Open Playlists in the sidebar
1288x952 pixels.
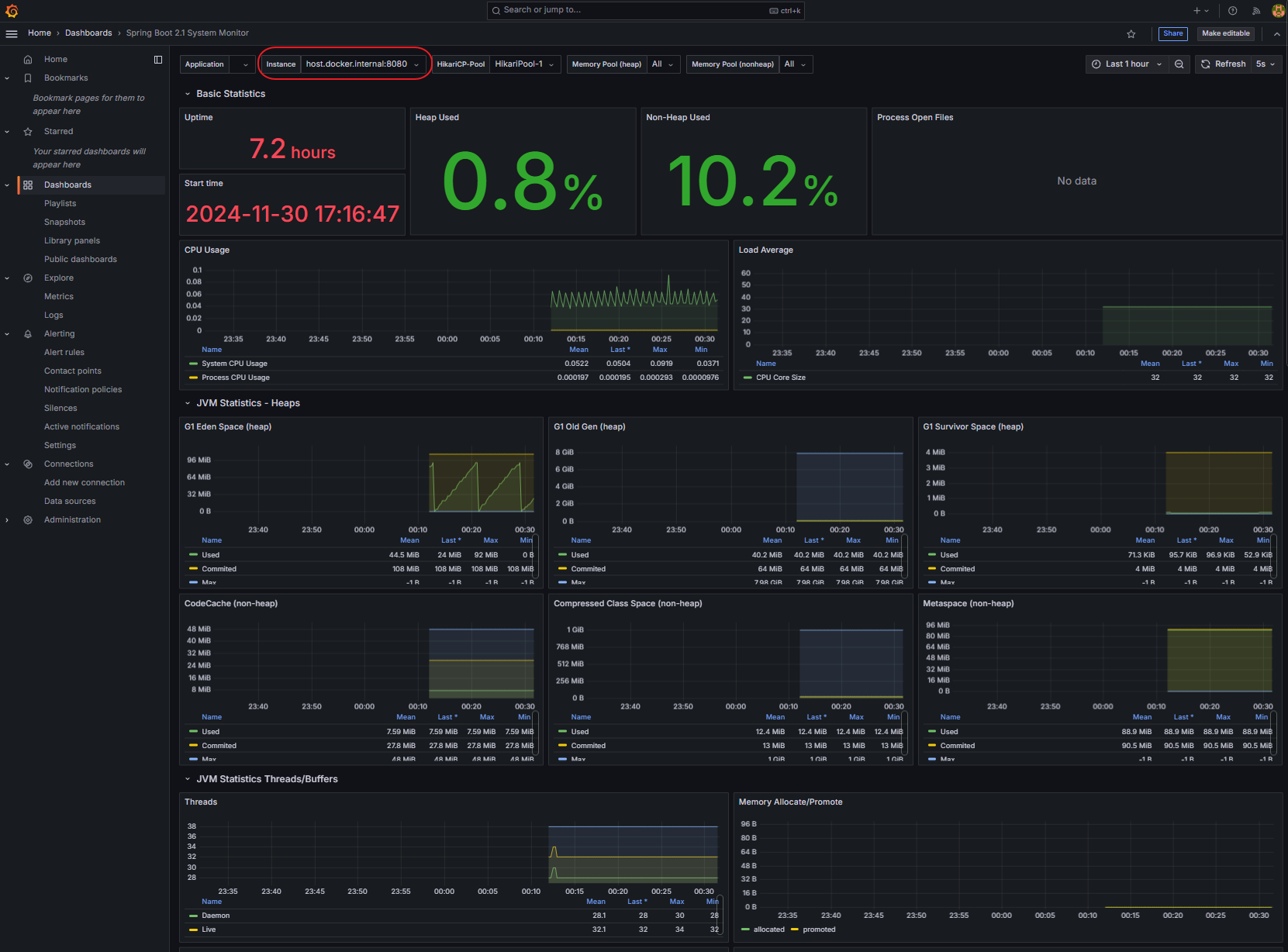[60, 204]
